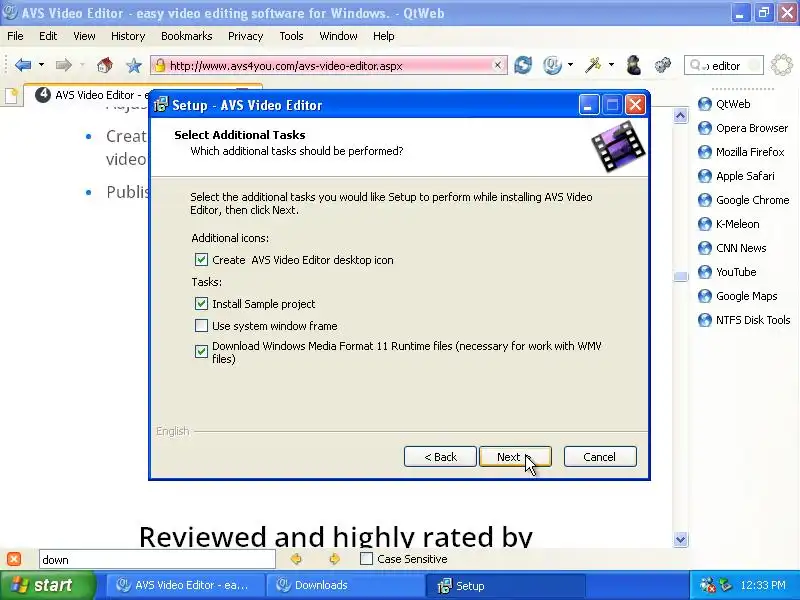Open the Tools menu

coord(291,36)
